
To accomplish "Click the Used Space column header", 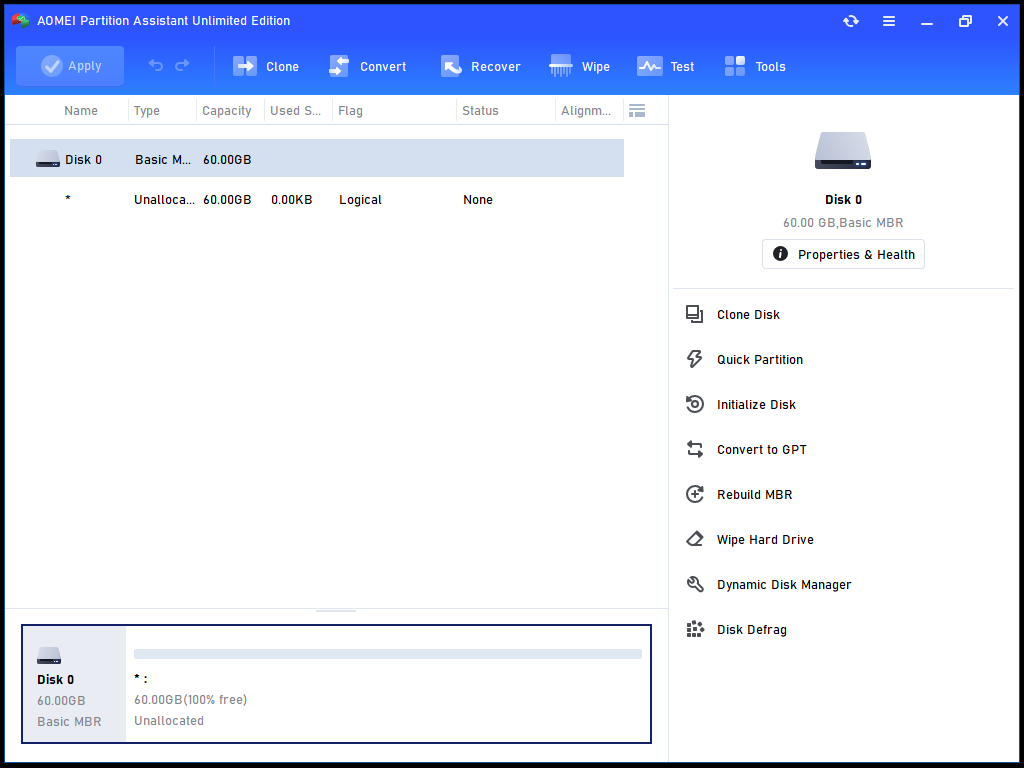I will tap(296, 110).
